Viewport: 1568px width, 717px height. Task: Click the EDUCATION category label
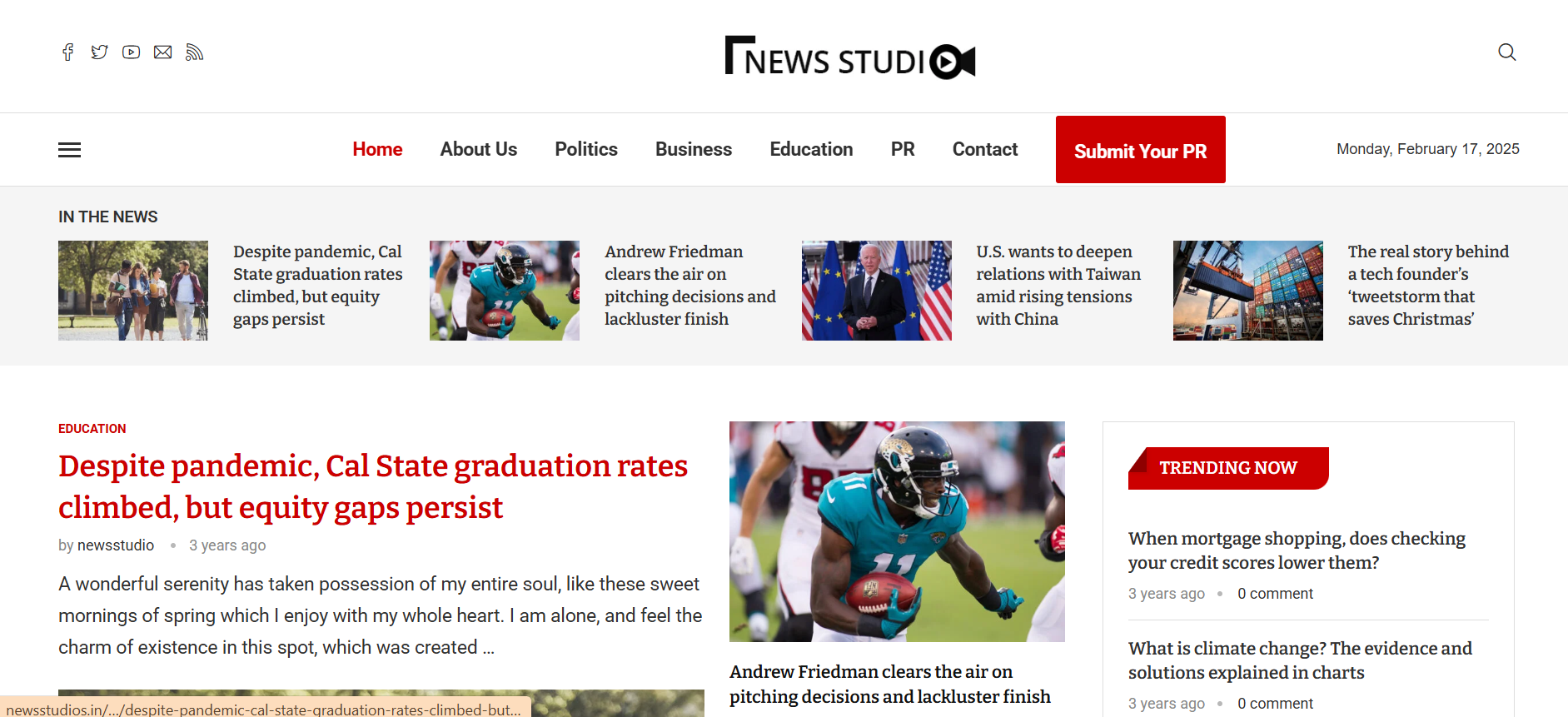pos(92,429)
